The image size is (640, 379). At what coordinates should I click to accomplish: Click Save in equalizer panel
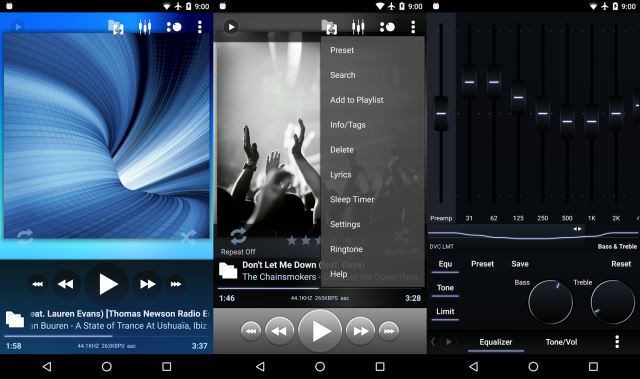(520, 264)
